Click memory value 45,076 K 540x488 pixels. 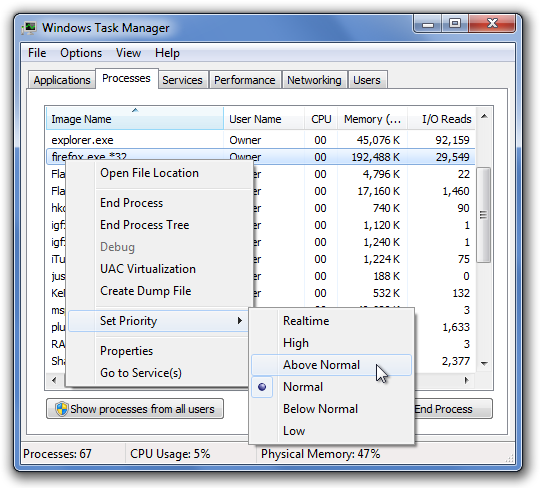pos(378,140)
